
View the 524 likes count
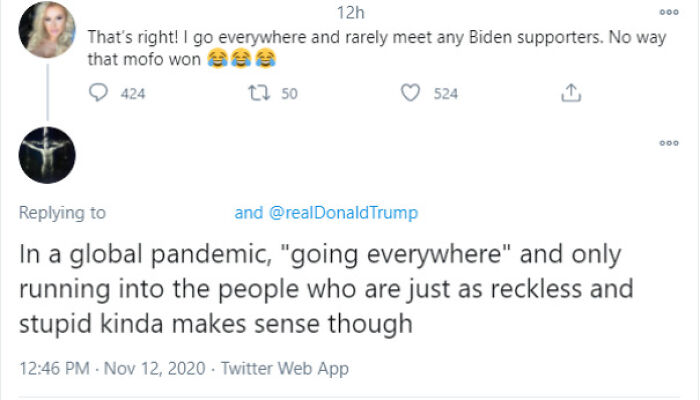tap(446, 93)
